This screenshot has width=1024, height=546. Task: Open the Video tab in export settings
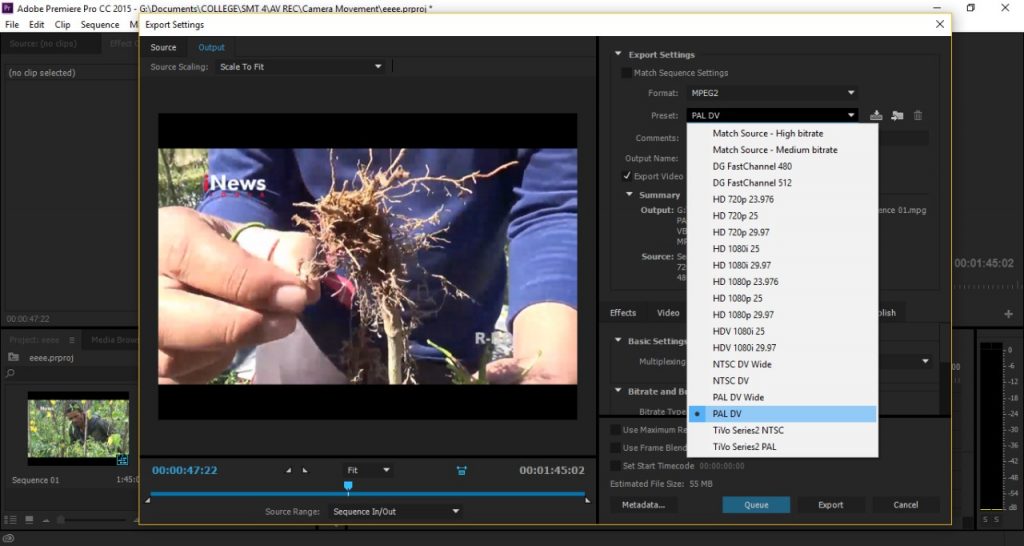pos(668,313)
